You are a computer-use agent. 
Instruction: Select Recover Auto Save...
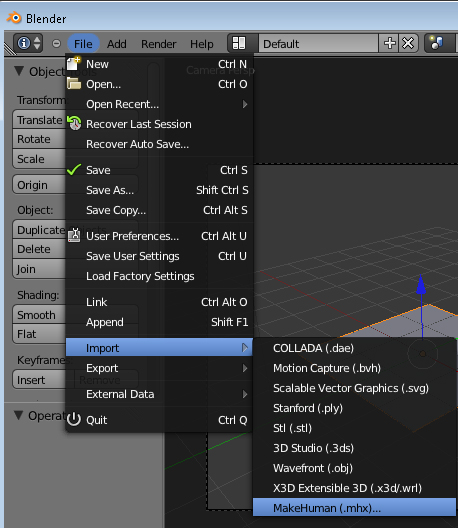point(159,144)
